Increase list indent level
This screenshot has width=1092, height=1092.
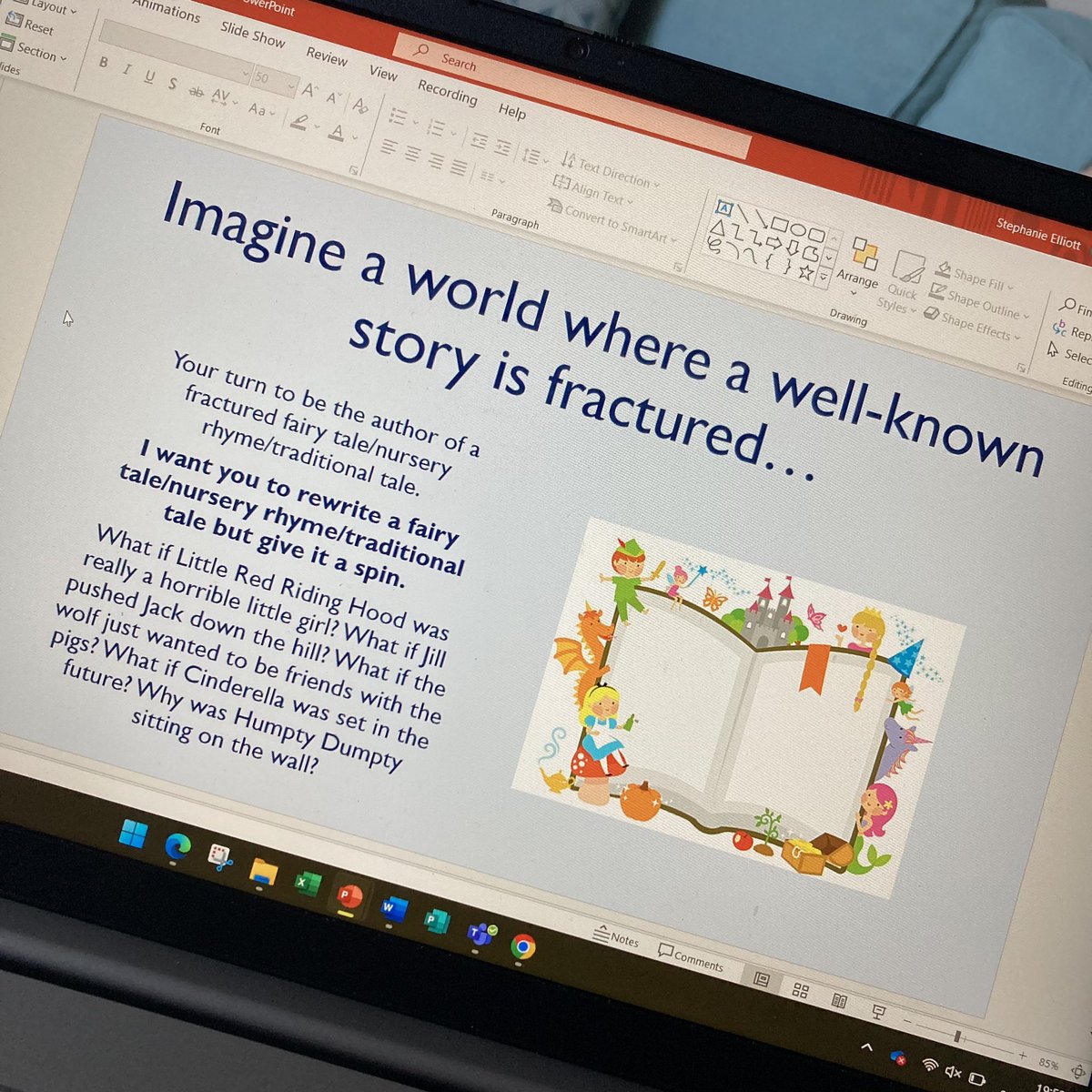click(x=500, y=149)
